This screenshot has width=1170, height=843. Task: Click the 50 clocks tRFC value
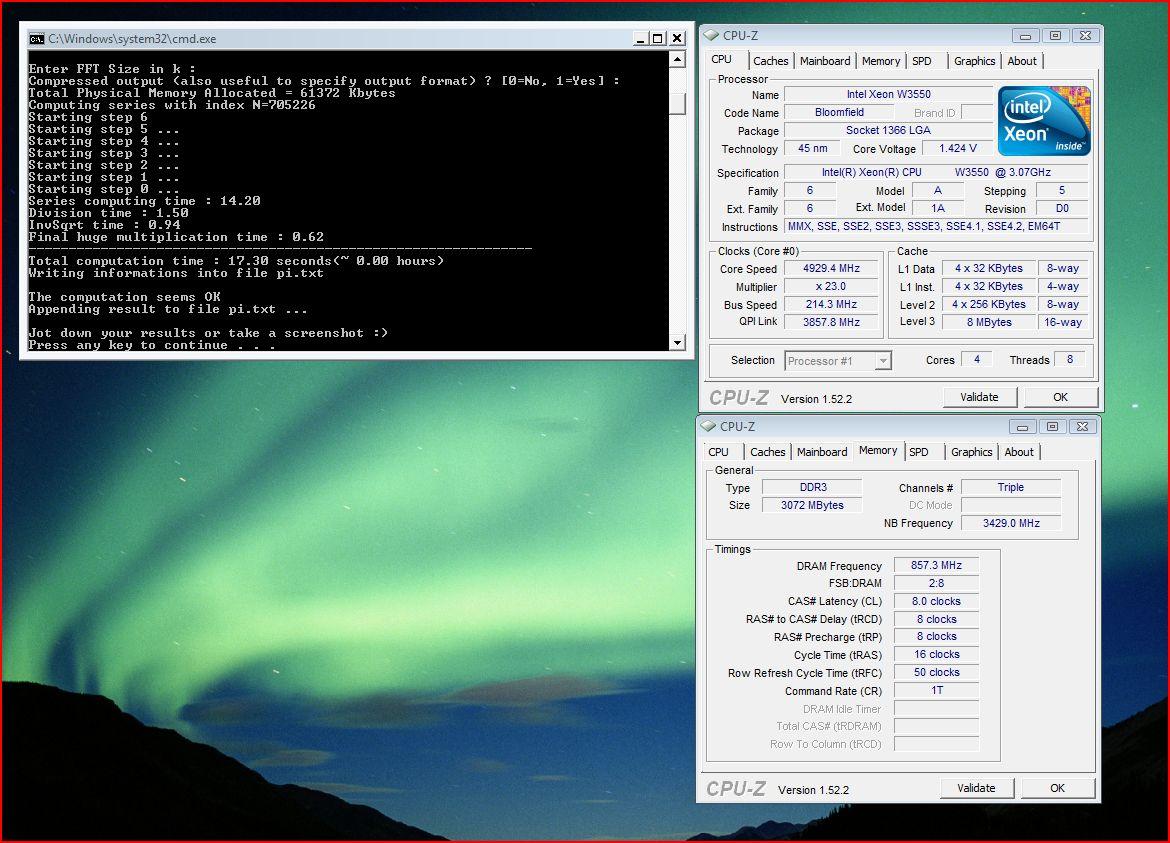tap(936, 672)
